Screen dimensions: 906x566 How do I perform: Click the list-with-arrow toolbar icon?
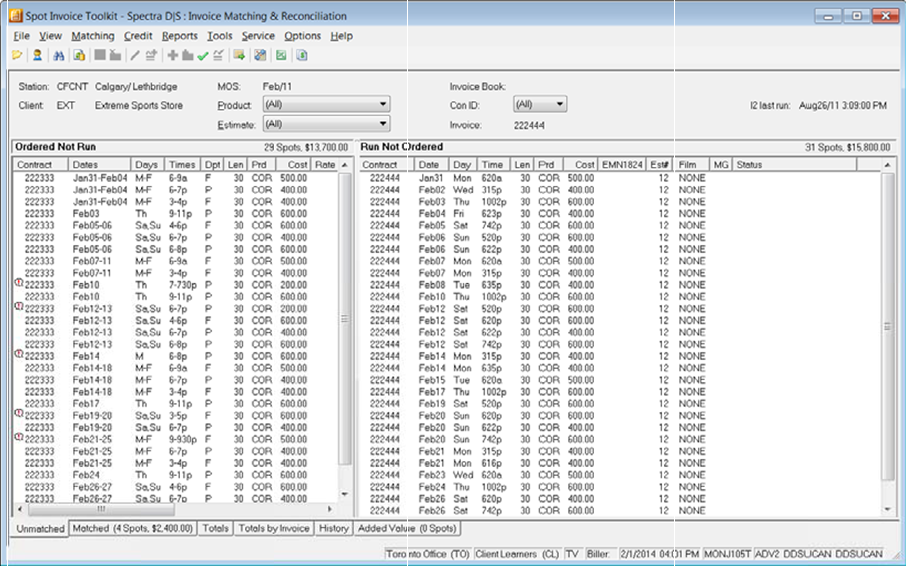151,55
